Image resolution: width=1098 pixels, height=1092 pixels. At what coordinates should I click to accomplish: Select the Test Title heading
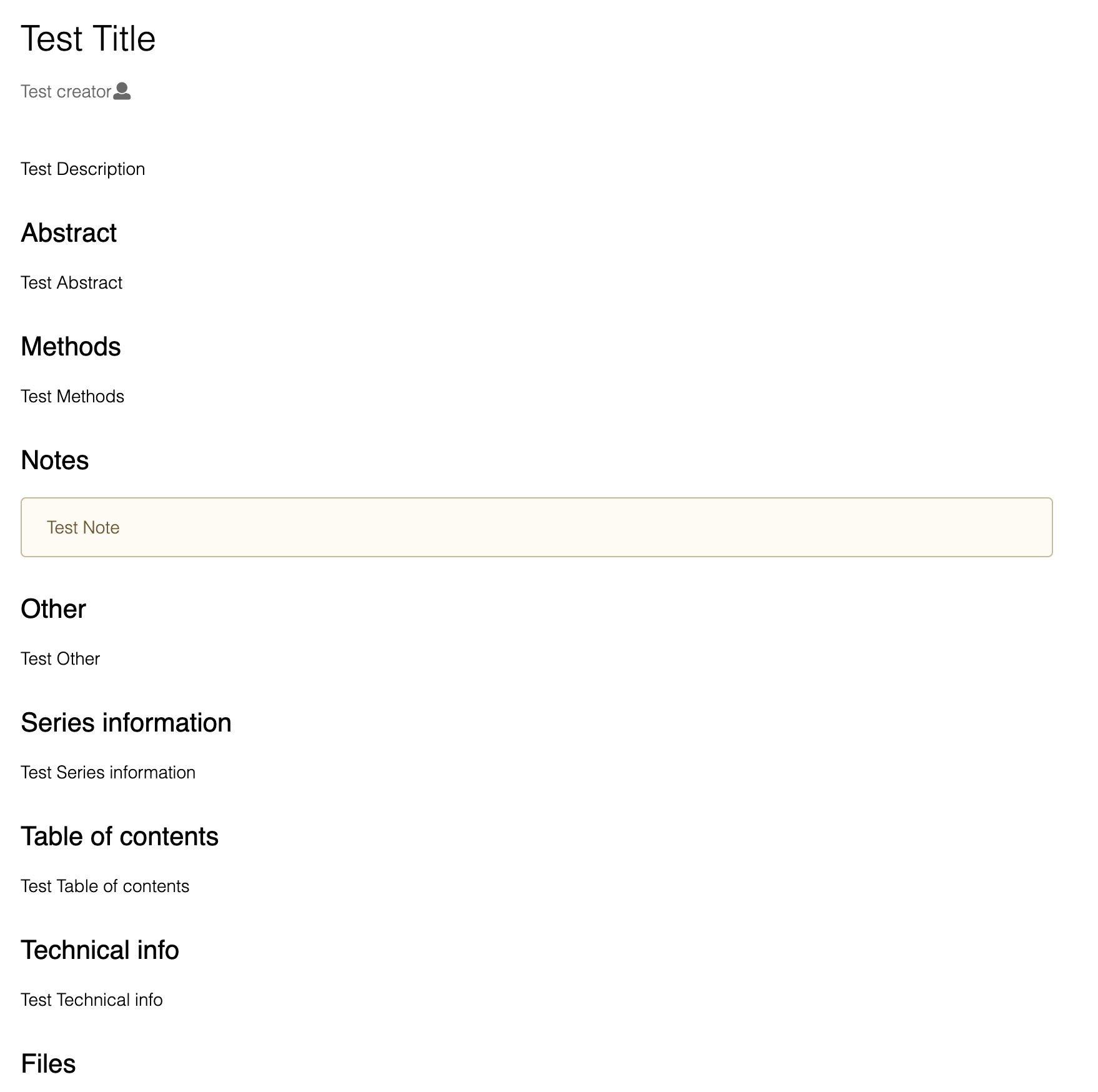pyautogui.click(x=88, y=39)
